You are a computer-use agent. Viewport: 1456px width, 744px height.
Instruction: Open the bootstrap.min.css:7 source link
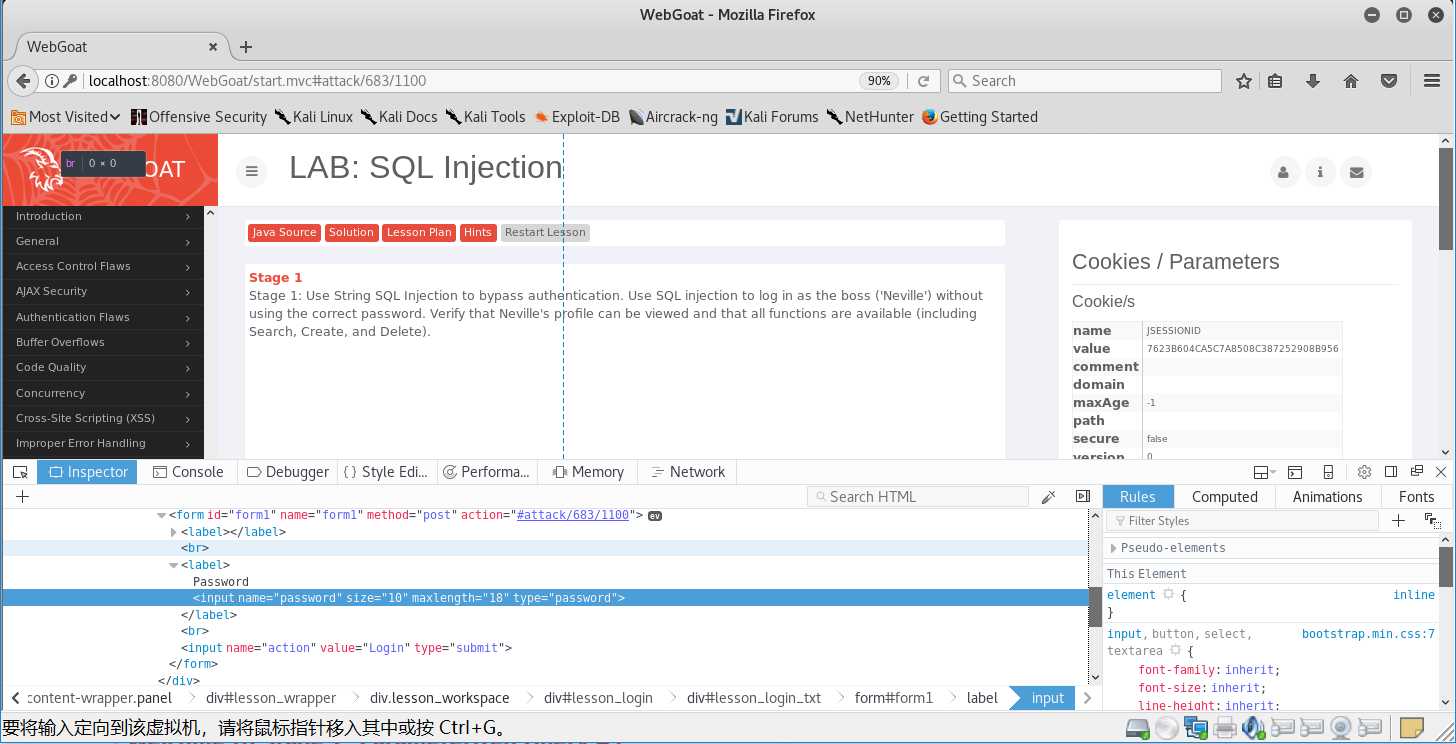point(1368,634)
